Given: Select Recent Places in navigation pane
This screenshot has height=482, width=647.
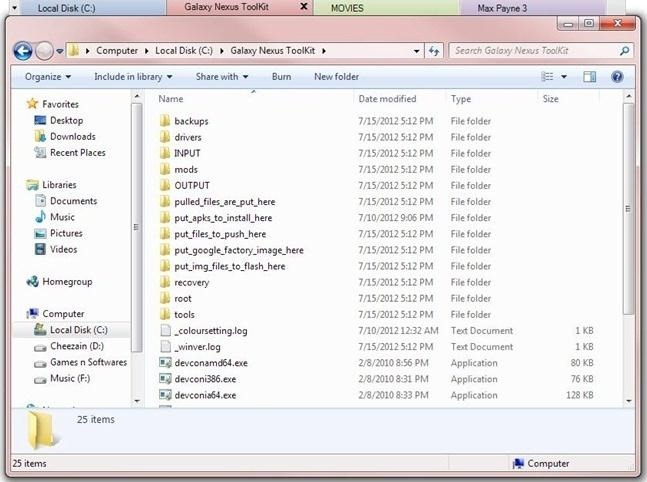Looking at the screenshot, I should coord(78,152).
